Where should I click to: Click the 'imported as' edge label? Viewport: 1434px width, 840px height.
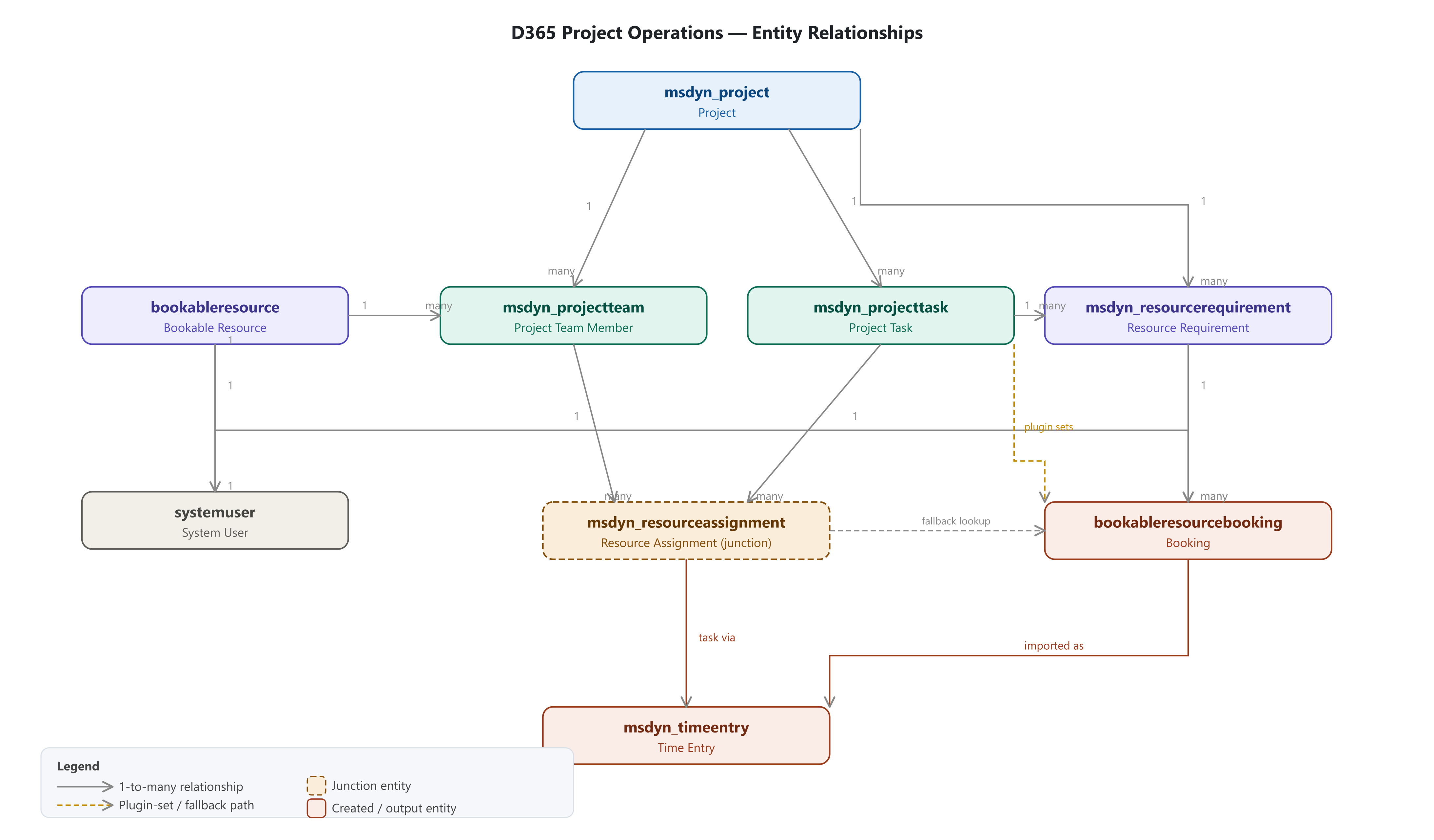[1053, 645]
